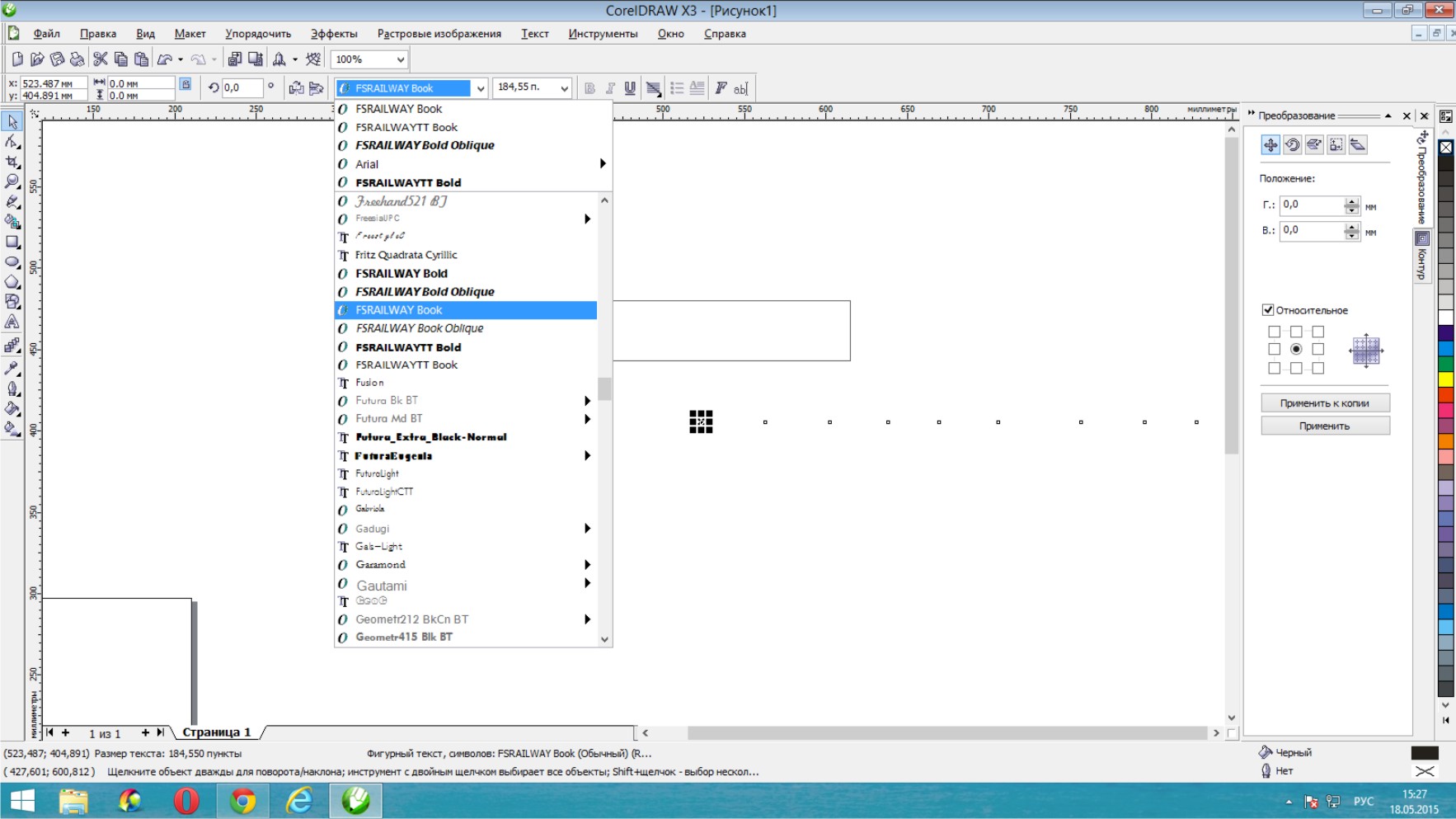Expand Gadugi font variants arrow
1456x819 pixels.
tap(587, 529)
